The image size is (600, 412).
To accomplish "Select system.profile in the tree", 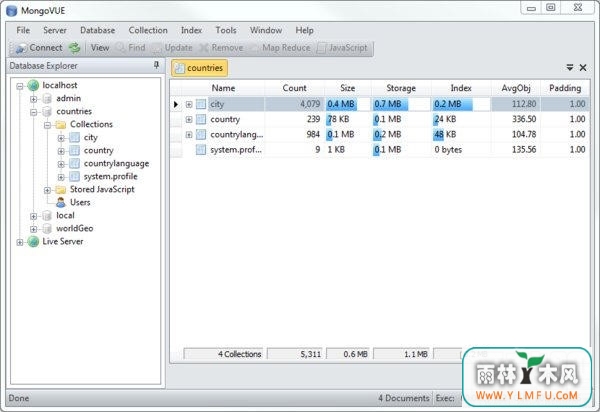I will point(111,177).
